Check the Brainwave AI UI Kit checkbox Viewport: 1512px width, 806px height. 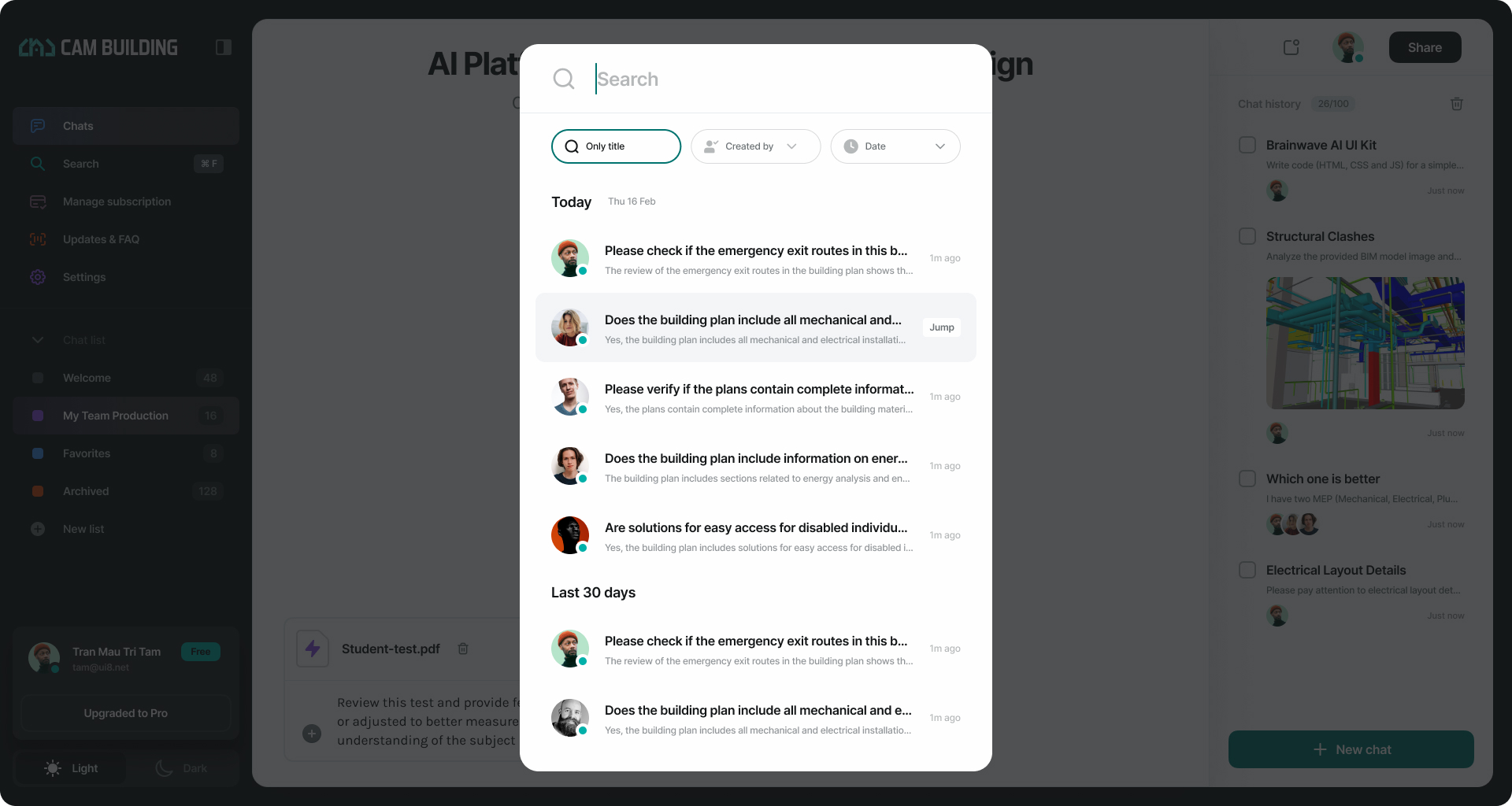[x=1247, y=145]
